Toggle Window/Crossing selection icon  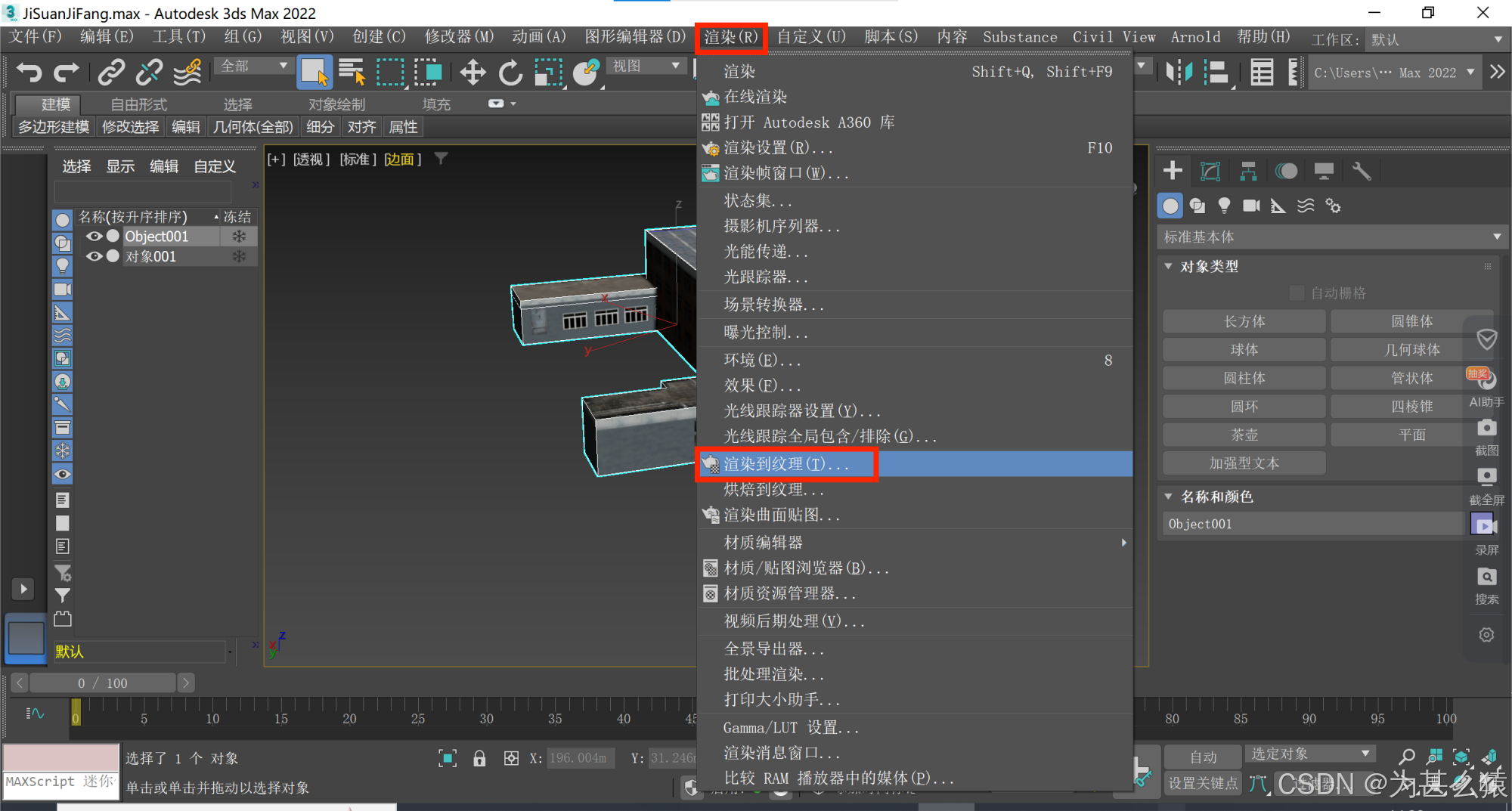pos(428,73)
